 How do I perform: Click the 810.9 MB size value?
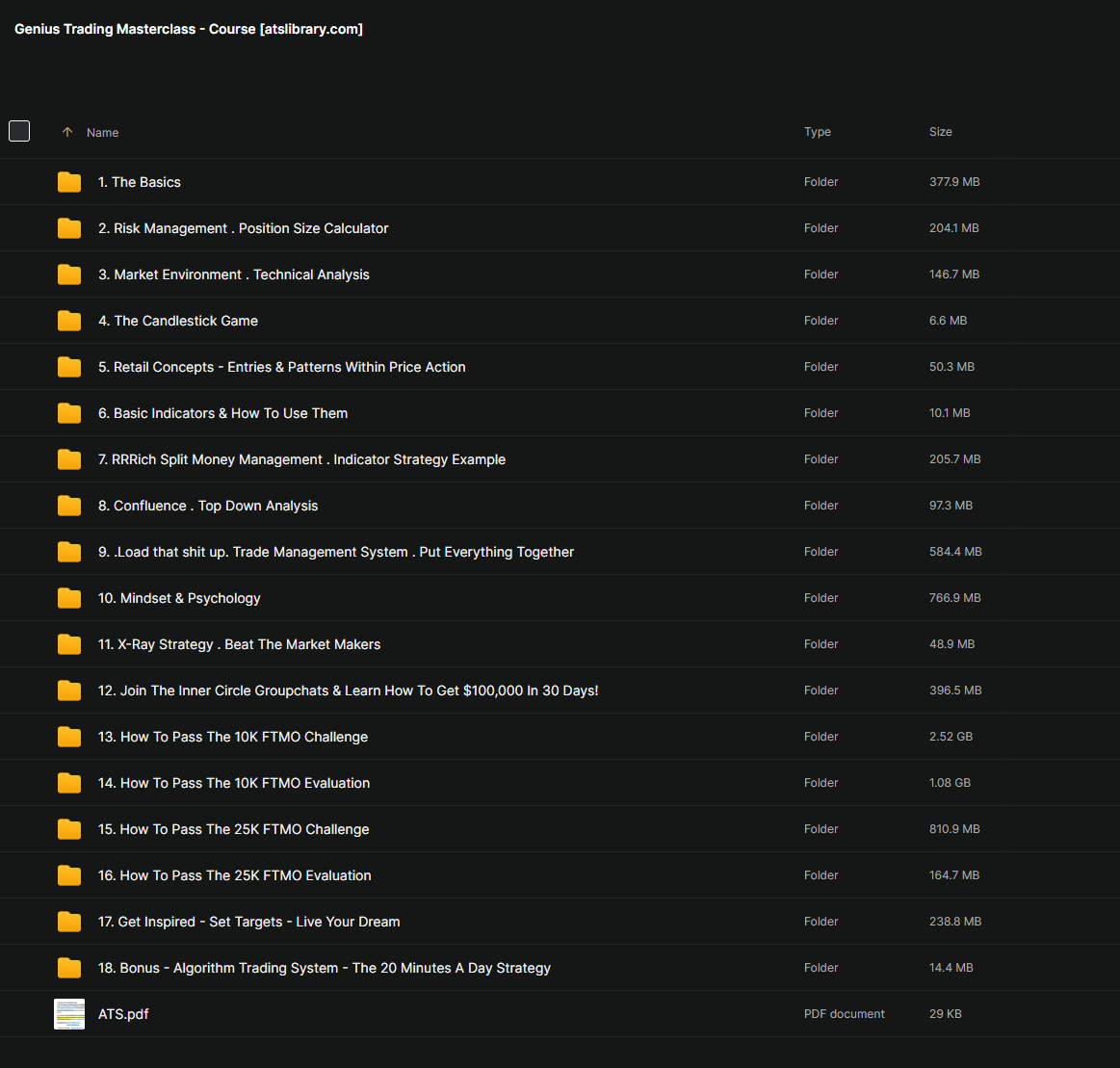click(x=954, y=829)
